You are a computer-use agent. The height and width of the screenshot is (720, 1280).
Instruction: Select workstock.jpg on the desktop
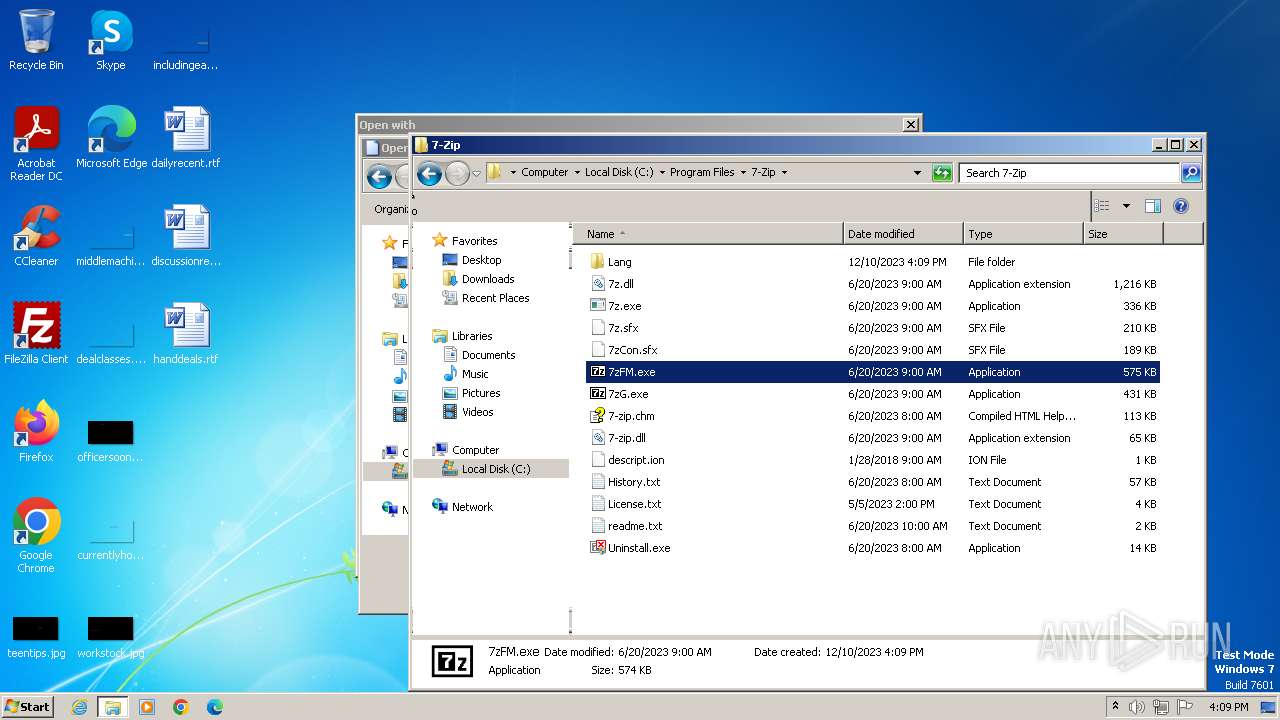[110, 636]
